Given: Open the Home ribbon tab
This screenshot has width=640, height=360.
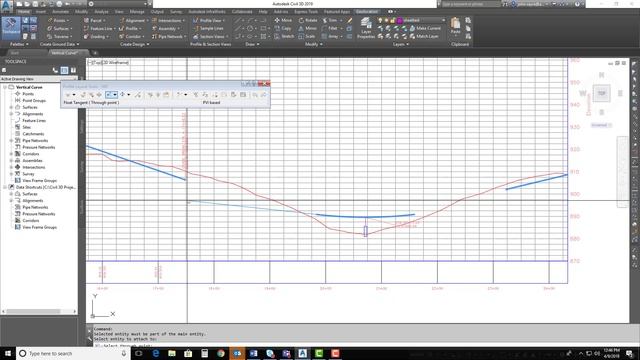Looking at the screenshot, I should pos(24,12).
